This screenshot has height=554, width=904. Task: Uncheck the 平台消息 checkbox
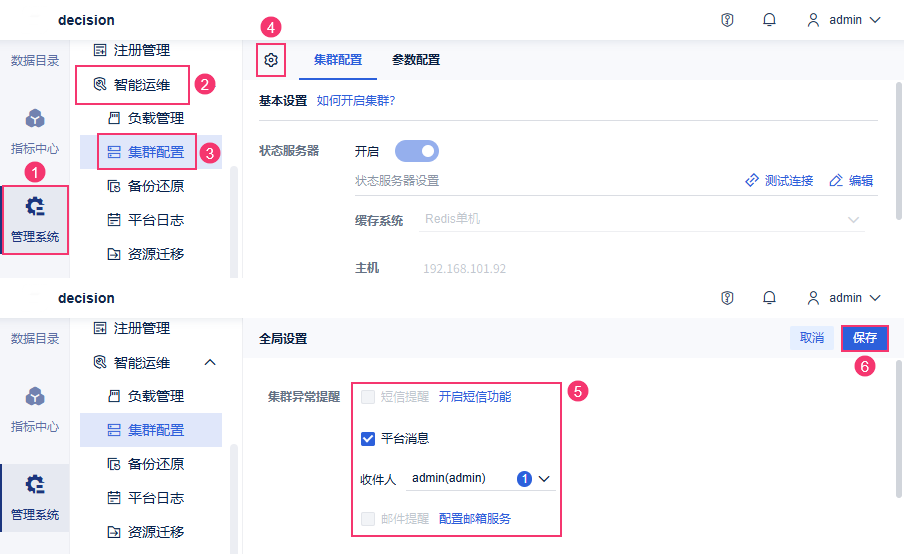[x=368, y=438]
